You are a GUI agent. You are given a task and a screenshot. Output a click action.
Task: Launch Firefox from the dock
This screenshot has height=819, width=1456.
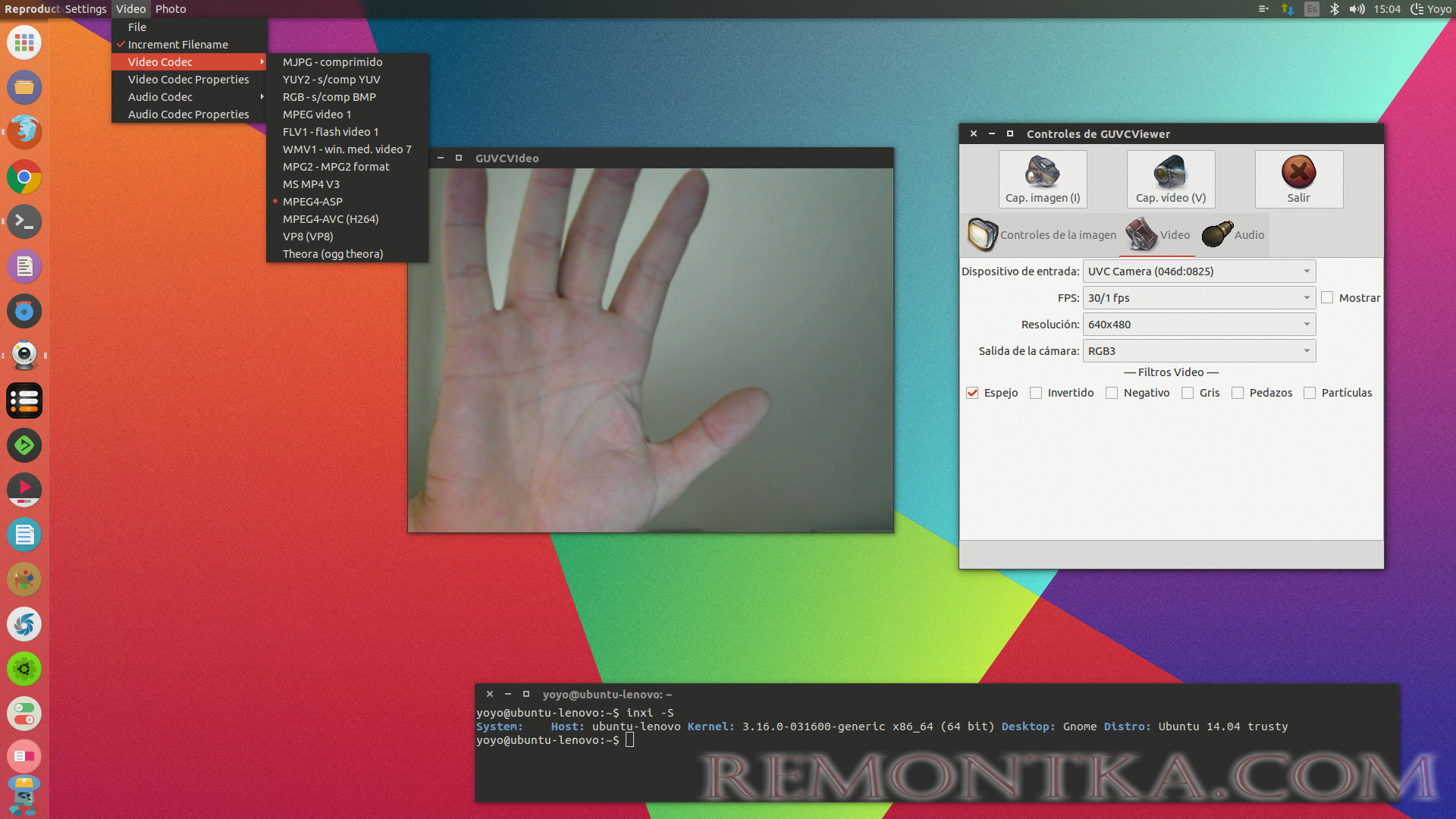click(24, 132)
